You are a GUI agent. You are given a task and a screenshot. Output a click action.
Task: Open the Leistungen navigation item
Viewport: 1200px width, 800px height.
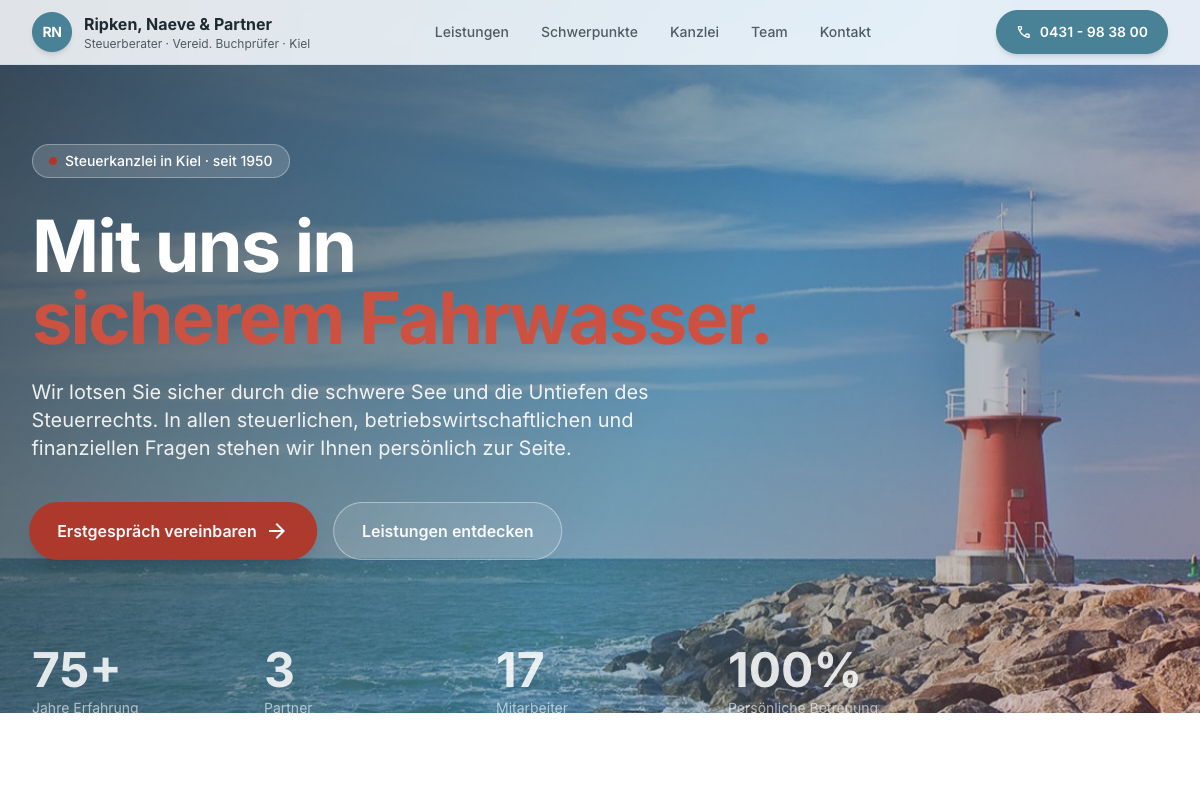coord(471,32)
